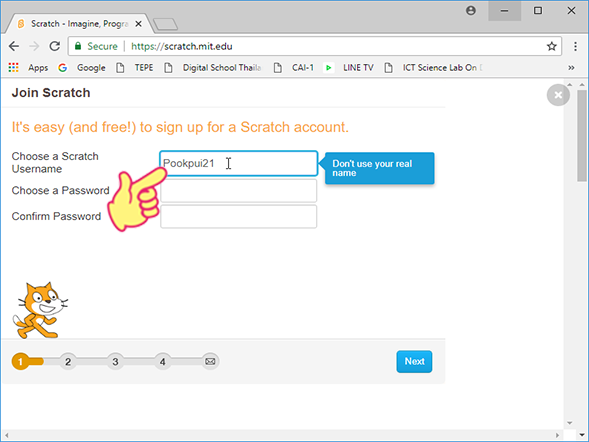
Task: Click the vertical scrollbar down arrow
Action: (582, 435)
